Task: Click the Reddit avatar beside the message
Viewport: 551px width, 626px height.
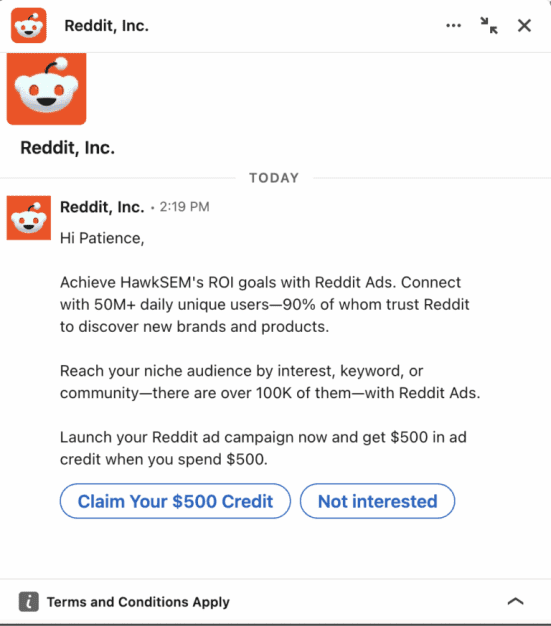Action: point(29,218)
